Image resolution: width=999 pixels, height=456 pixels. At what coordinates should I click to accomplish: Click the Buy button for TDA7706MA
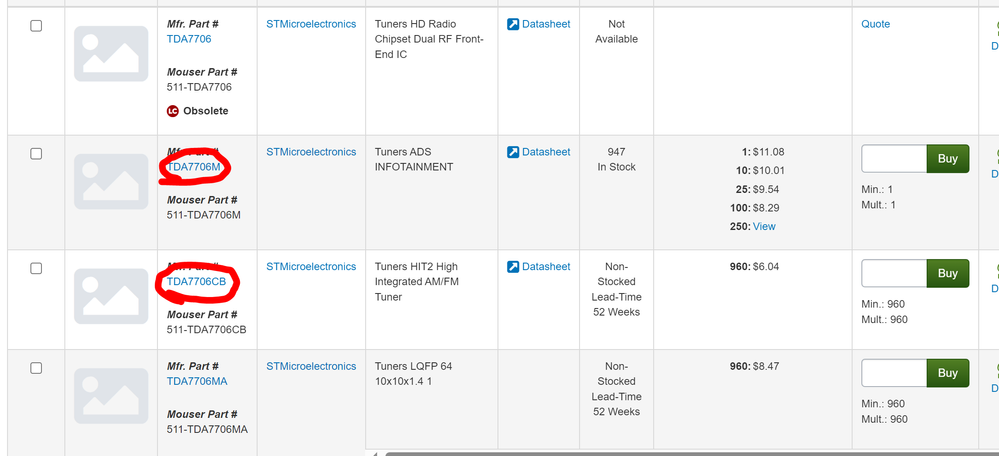pyautogui.click(x=947, y=373)
